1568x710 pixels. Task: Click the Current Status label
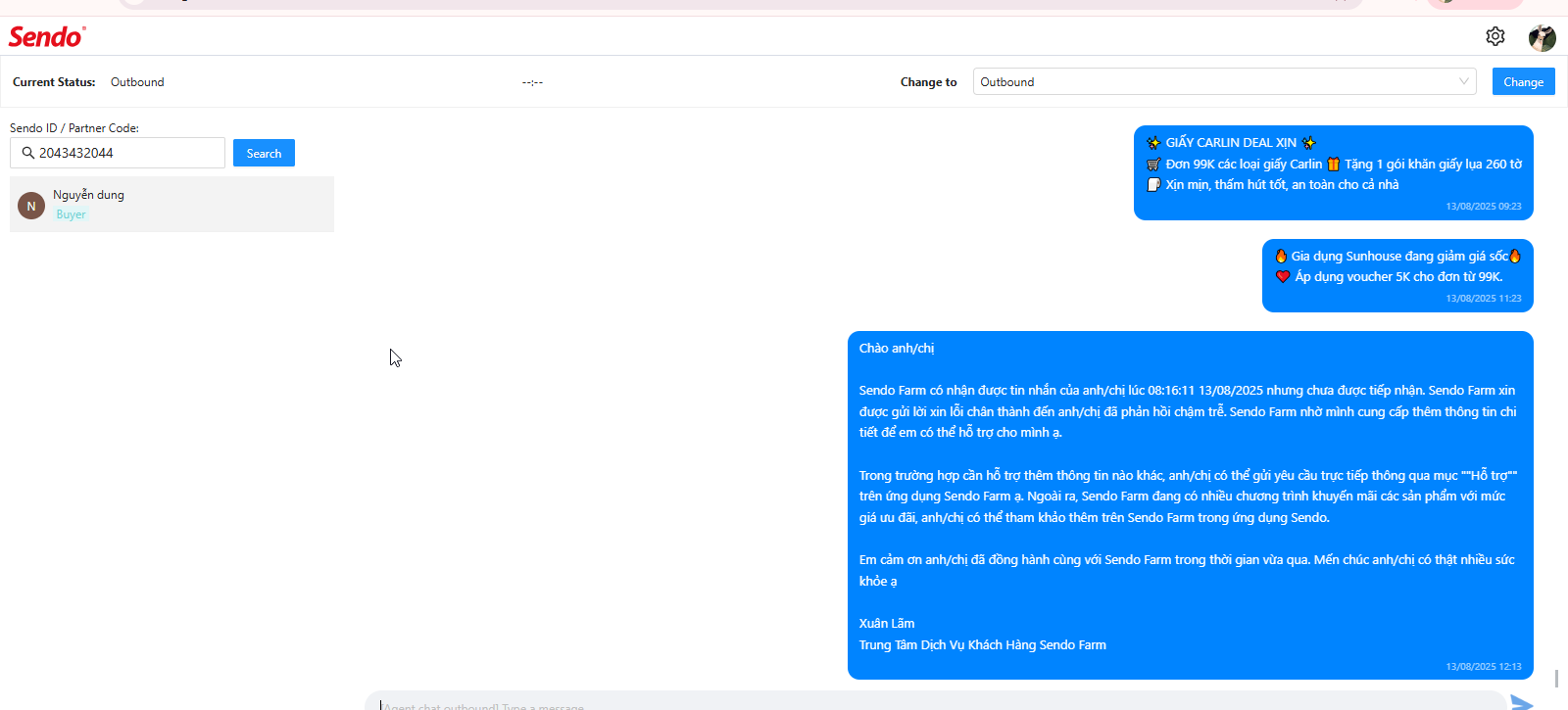pyautogui.click(x=54, y=82)
